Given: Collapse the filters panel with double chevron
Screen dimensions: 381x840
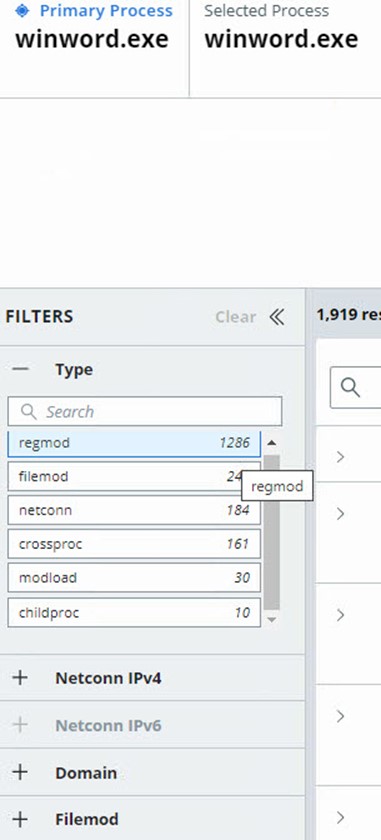Looking at the screenshot, I should coord(277,317).
